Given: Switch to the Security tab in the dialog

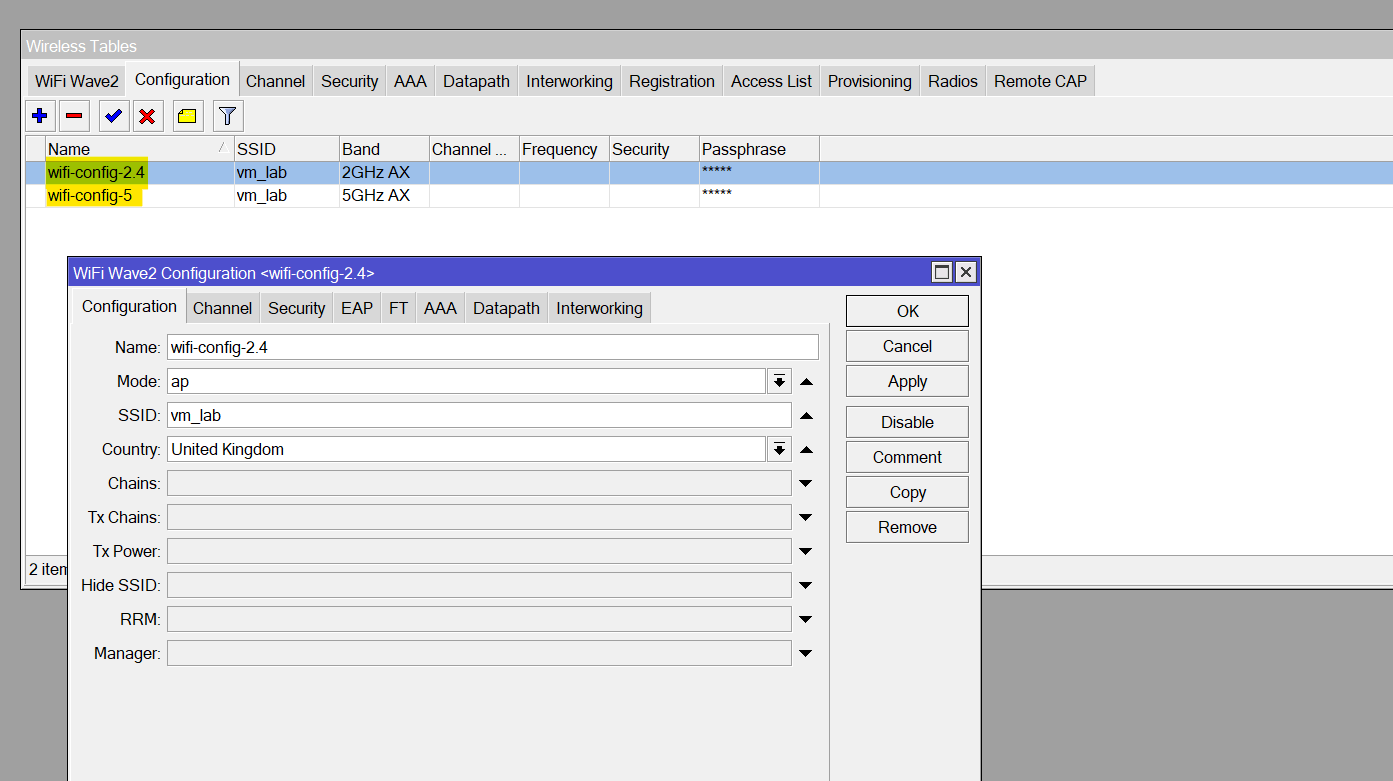Looking at the screenshot, I should [x=296, y=307].
